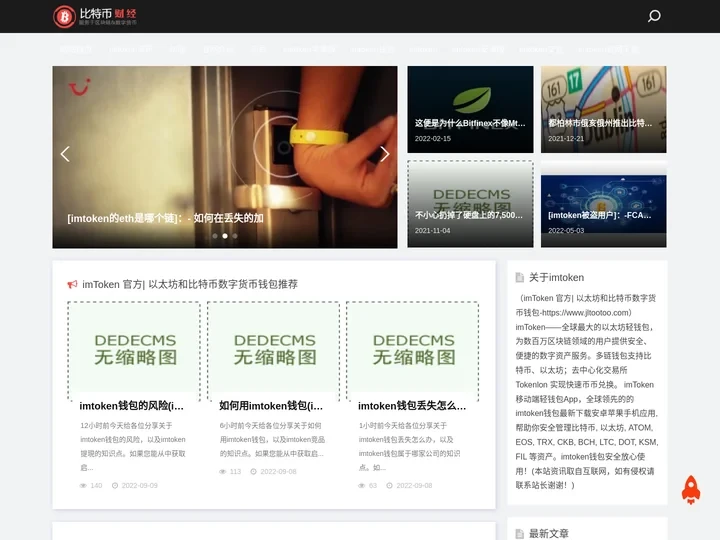The image size is (720, 540).
Task: Click the 2022-05-03 date on FCA card
Action: 566,231
